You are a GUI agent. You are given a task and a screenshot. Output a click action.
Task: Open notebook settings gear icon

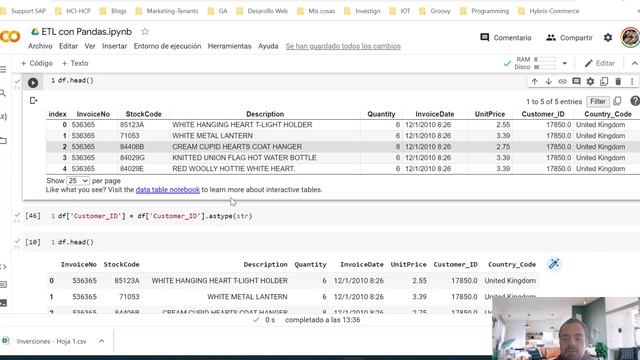tap(608, 38)
